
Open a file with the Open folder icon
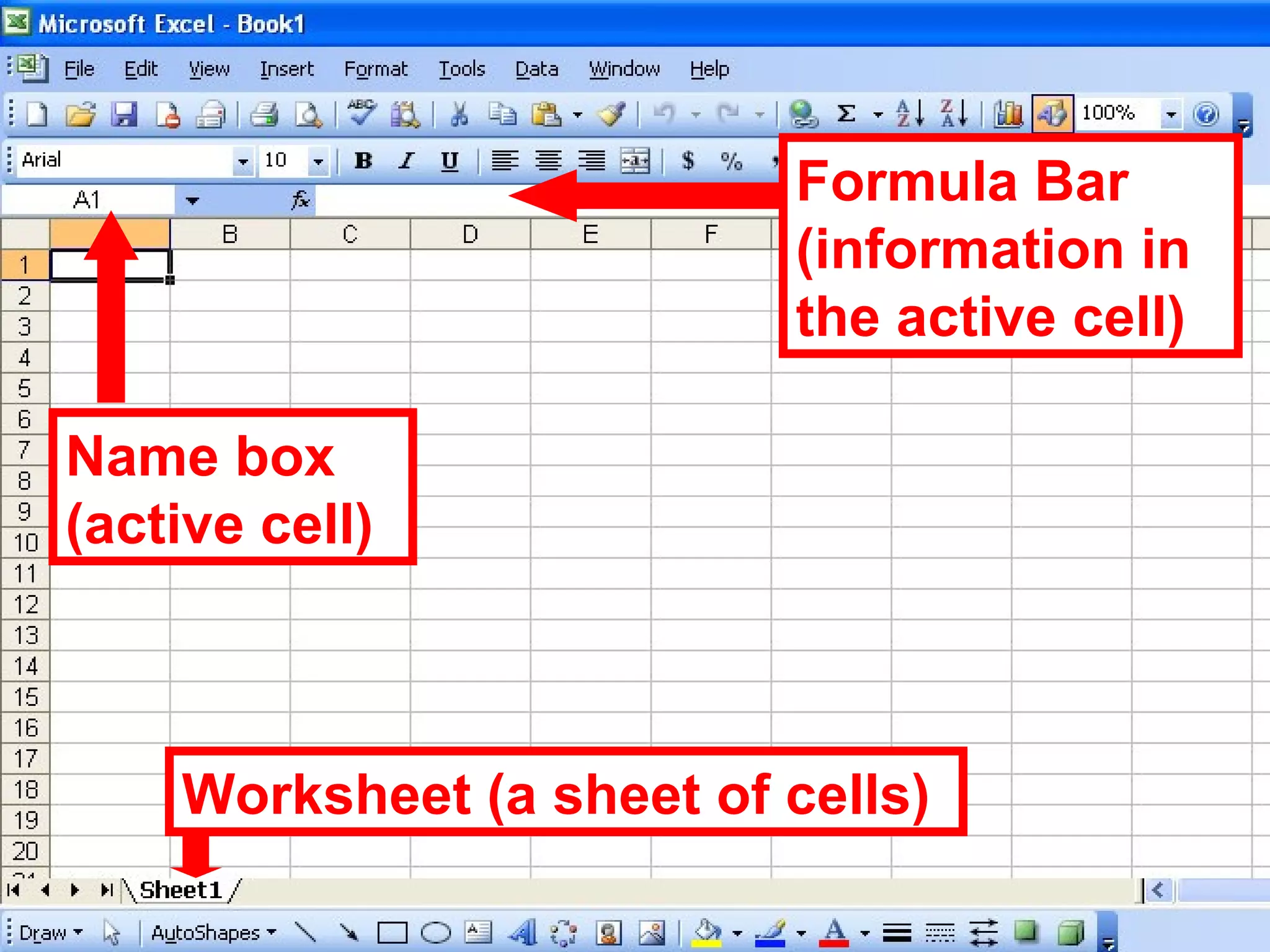click(x=81, y=115)
